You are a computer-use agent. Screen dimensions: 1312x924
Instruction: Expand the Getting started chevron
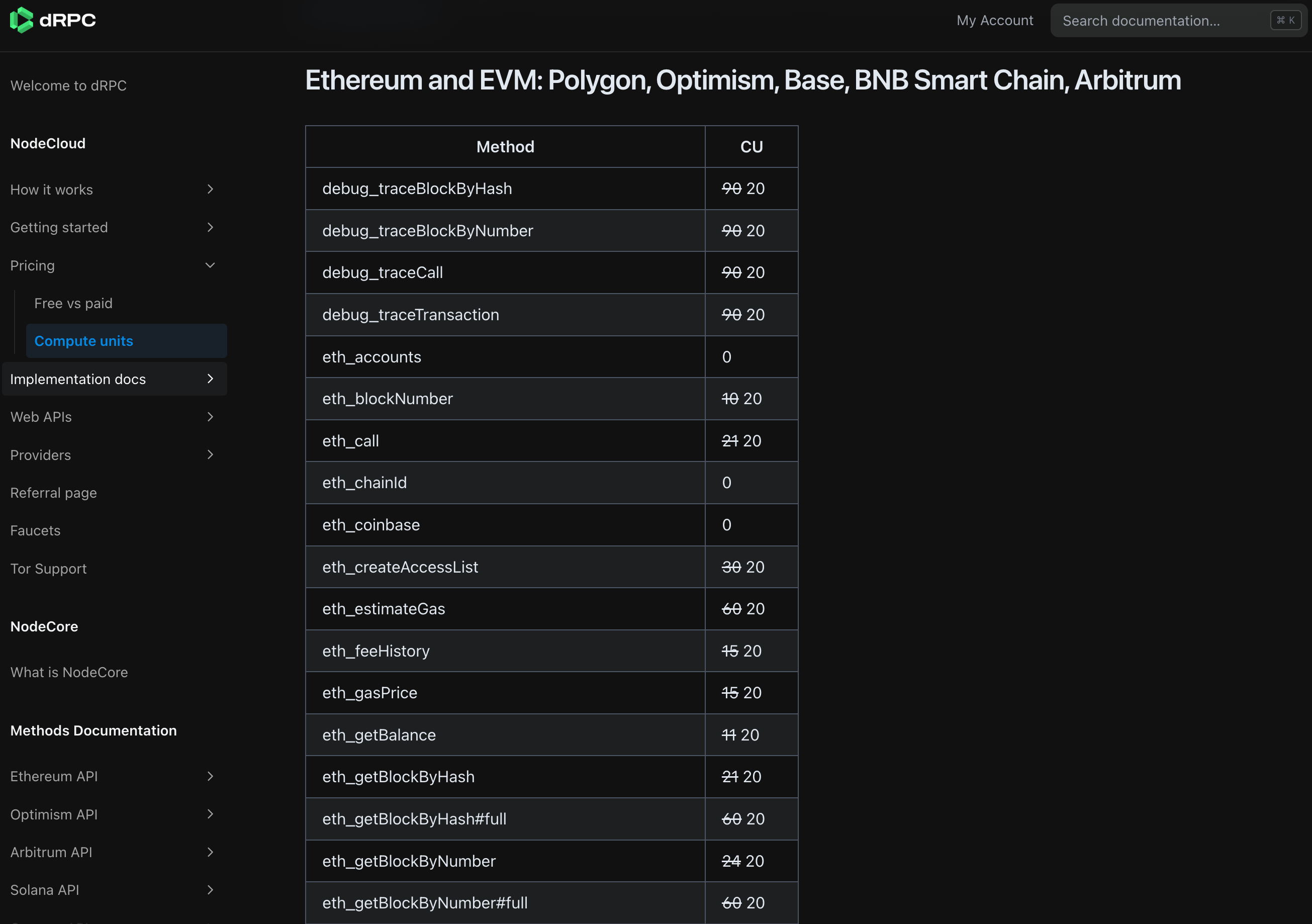point(210,227)
